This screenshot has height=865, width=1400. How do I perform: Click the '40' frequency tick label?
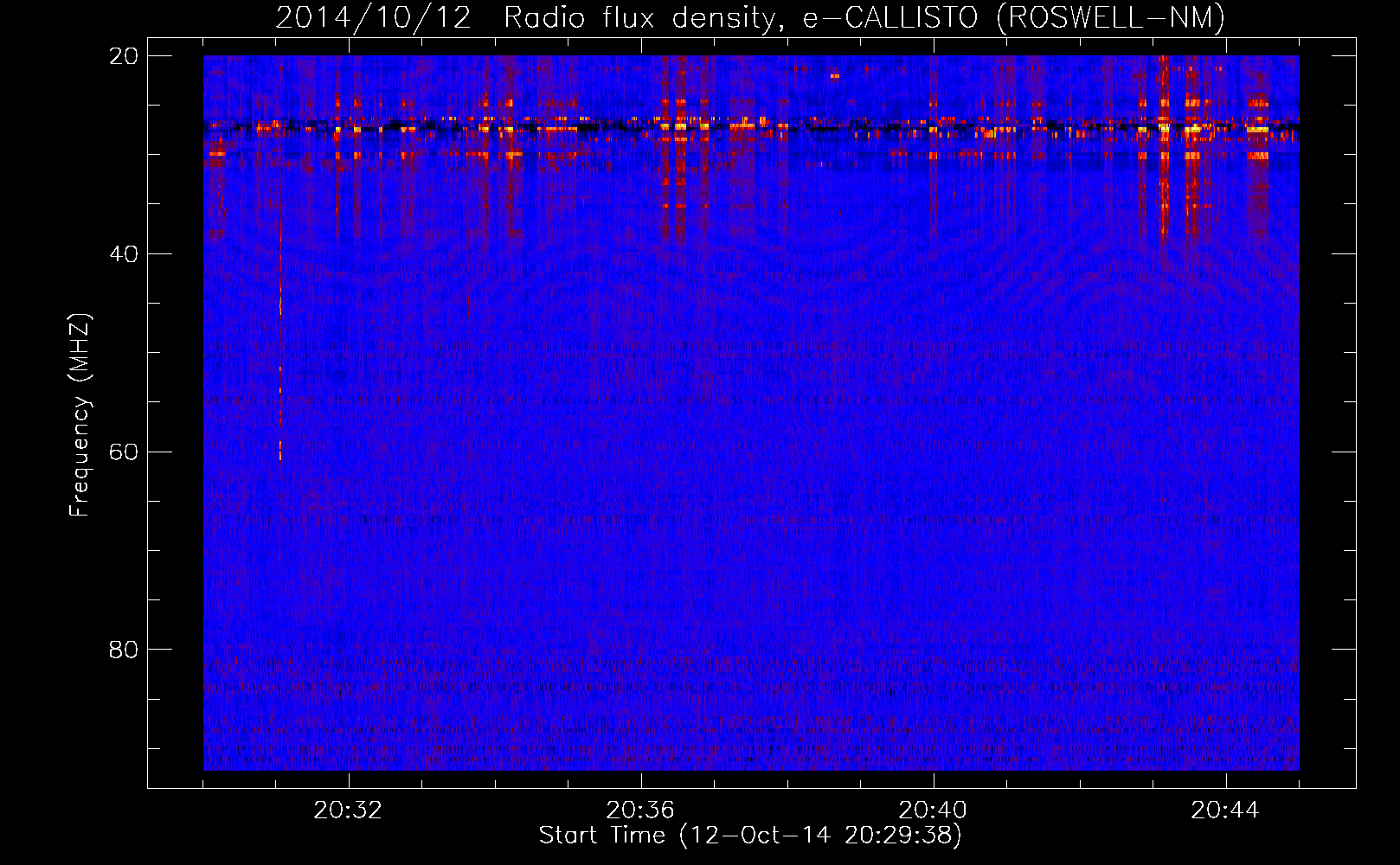point(123,254)
